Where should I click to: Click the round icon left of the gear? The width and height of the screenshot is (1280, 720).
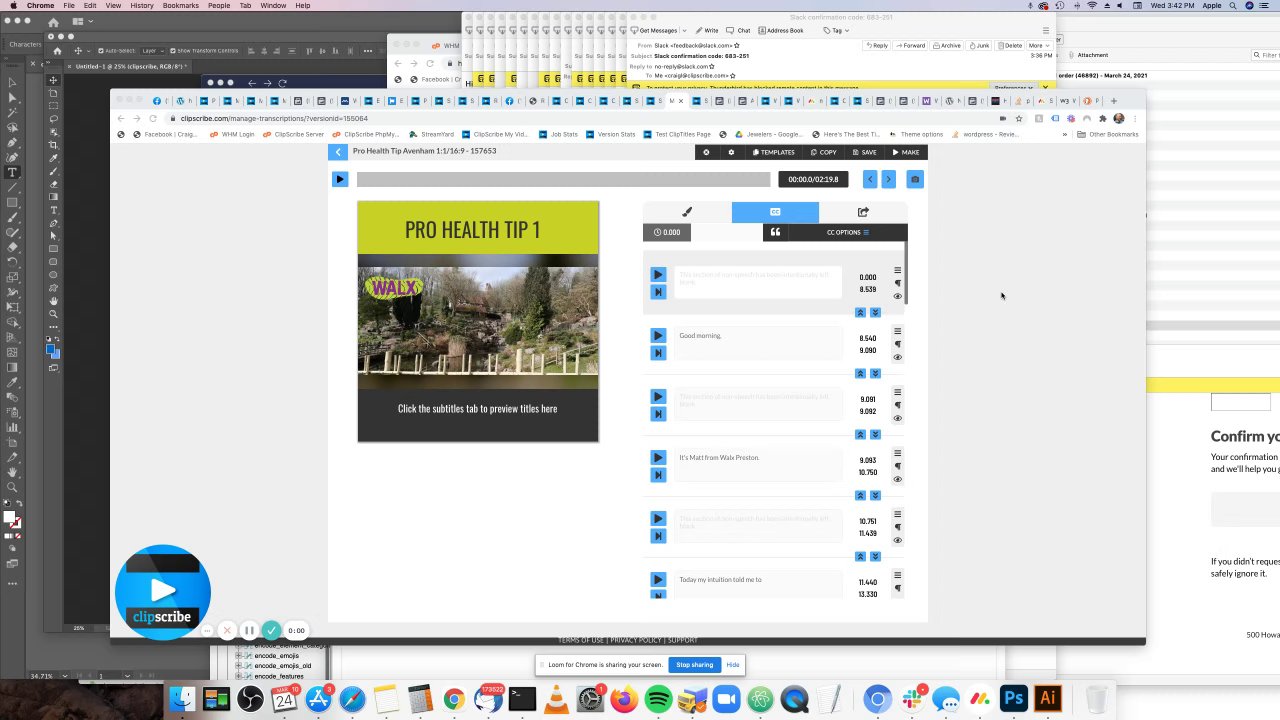(706, 152)
